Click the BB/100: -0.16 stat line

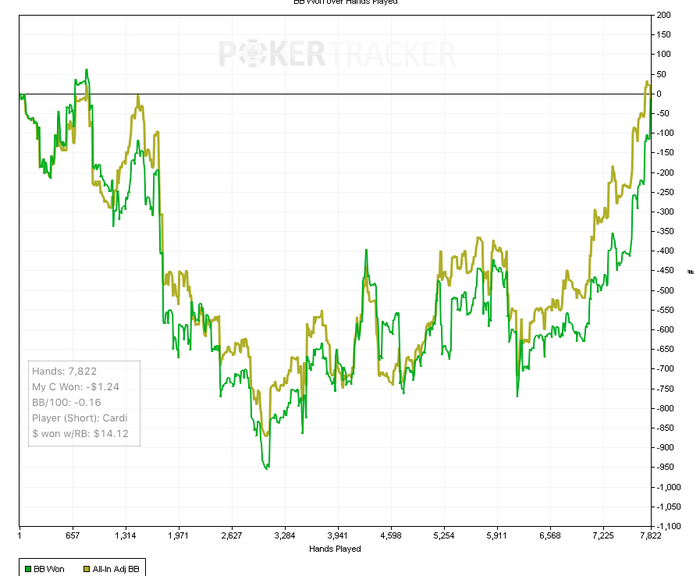pos(67,403)
